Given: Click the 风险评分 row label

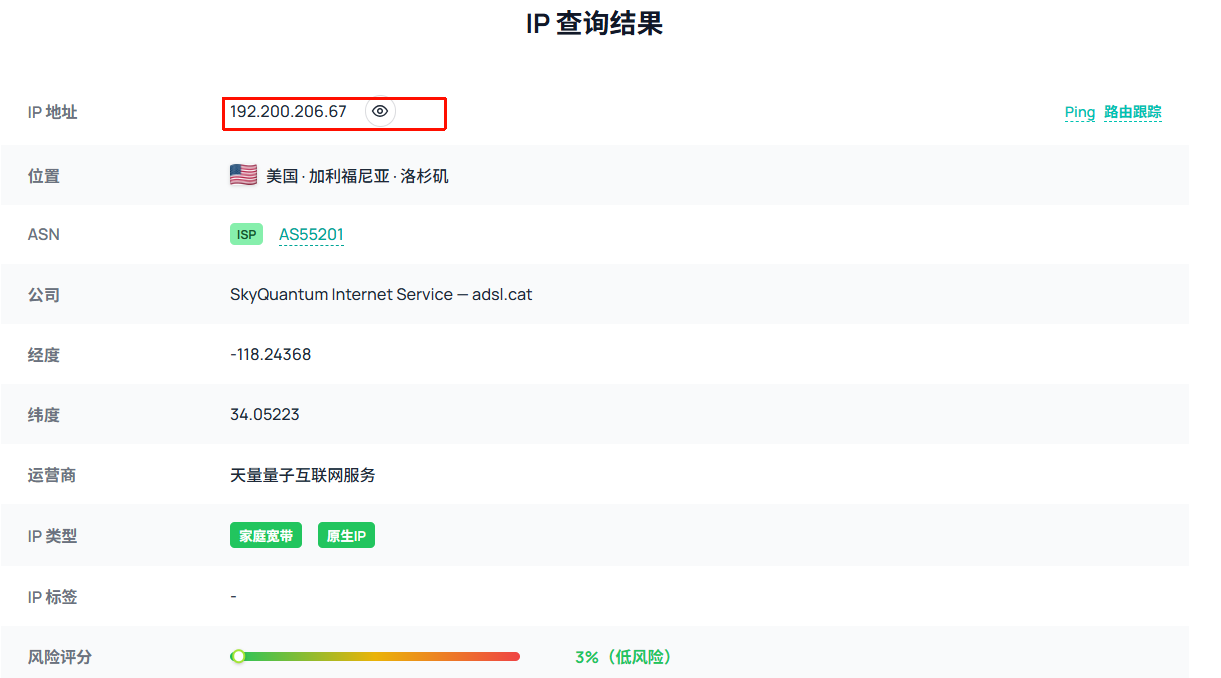Looking at the screenshot, I should [60, 657].
